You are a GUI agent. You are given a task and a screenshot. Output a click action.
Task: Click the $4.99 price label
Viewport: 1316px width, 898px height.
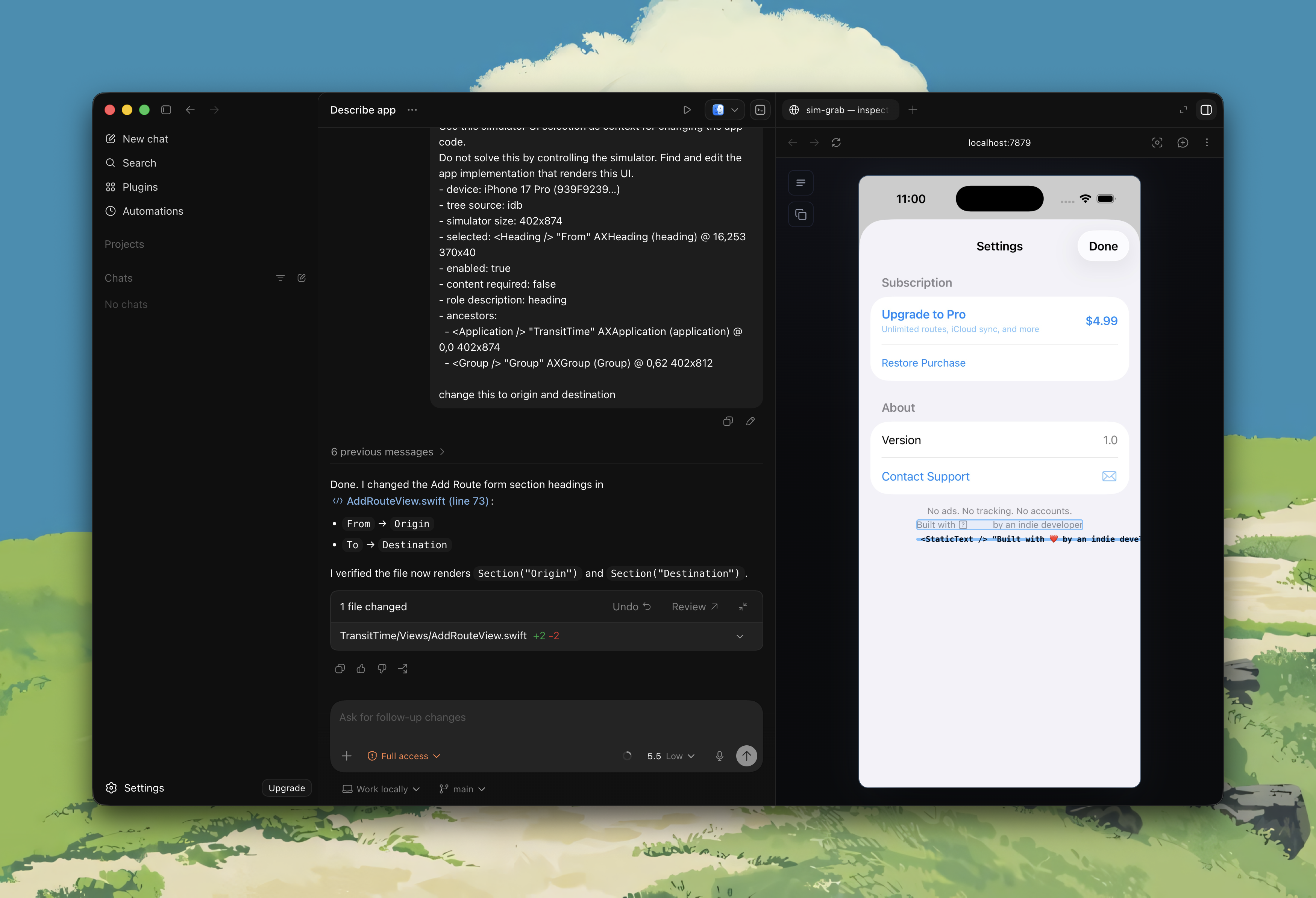[1101, 321]
